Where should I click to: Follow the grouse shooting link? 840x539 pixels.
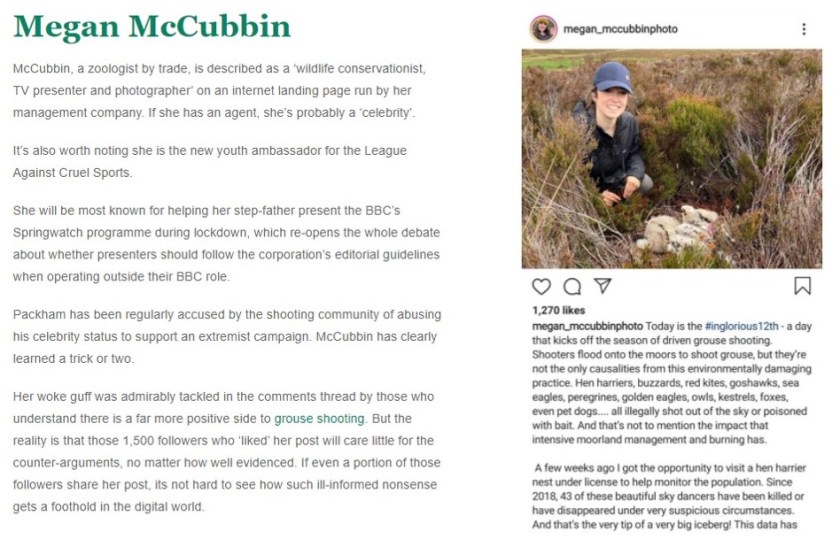tap(320, 419)
